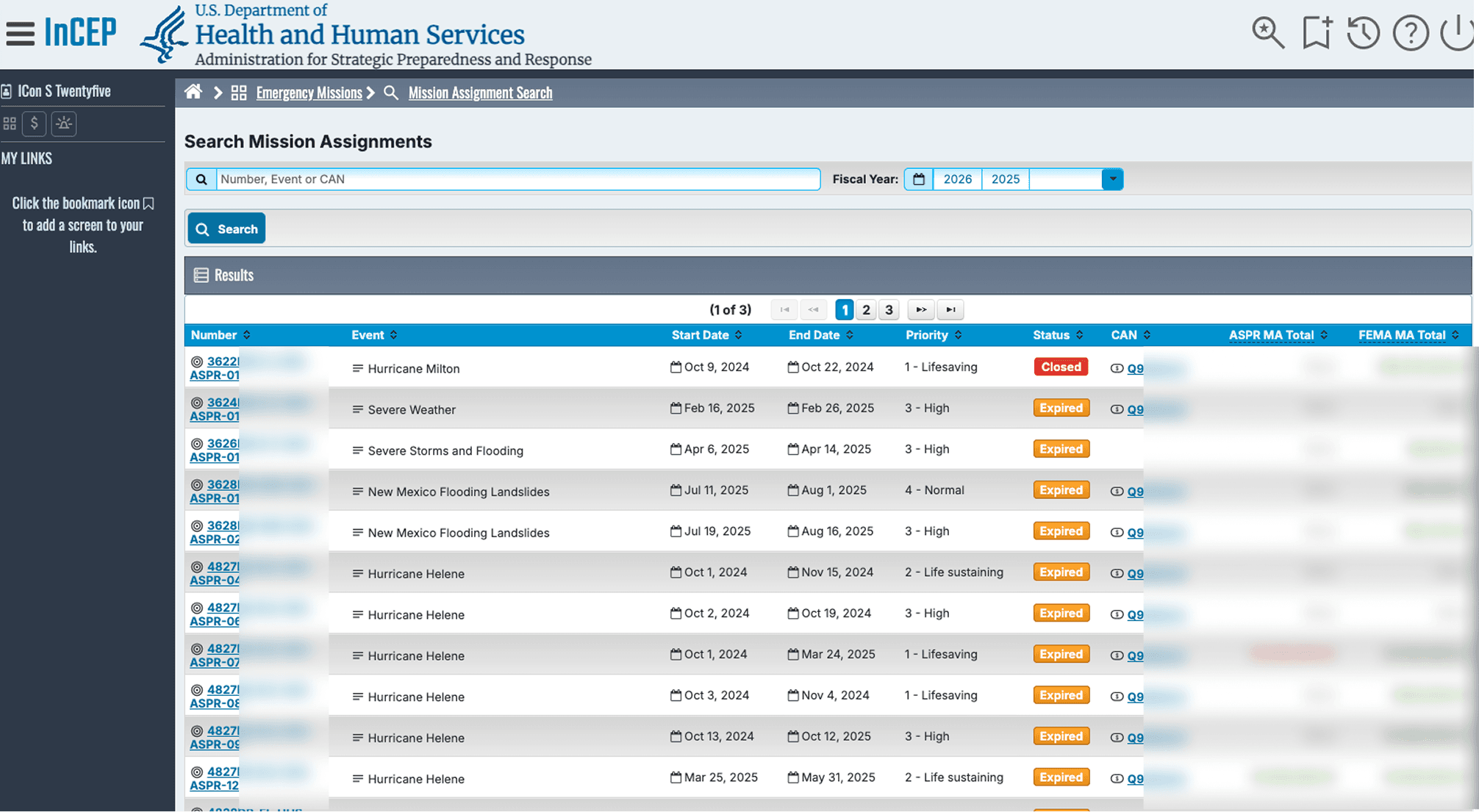This screenshot has width=1479, height=812.
Task: Toggle the brightness theme icon in sidebar
Action: 64,123
